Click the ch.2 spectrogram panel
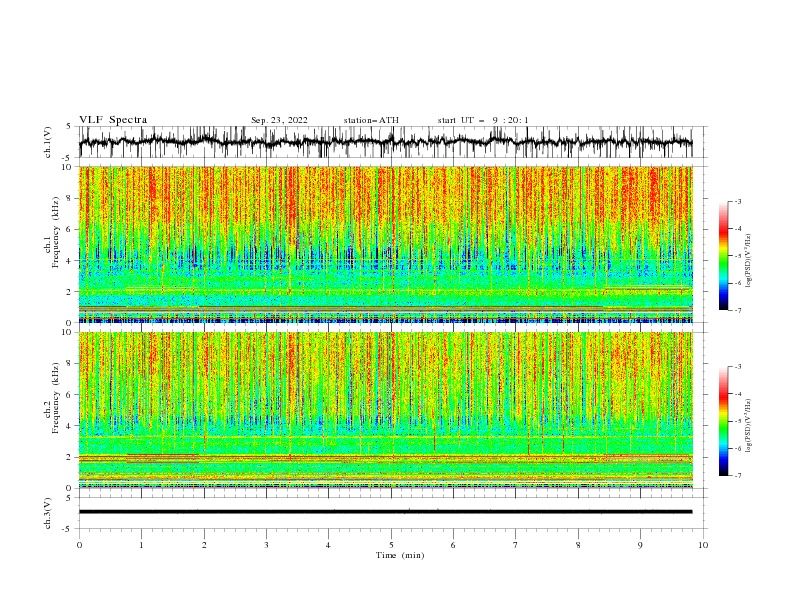Viewport: 792px width, 612px height. 385,410
